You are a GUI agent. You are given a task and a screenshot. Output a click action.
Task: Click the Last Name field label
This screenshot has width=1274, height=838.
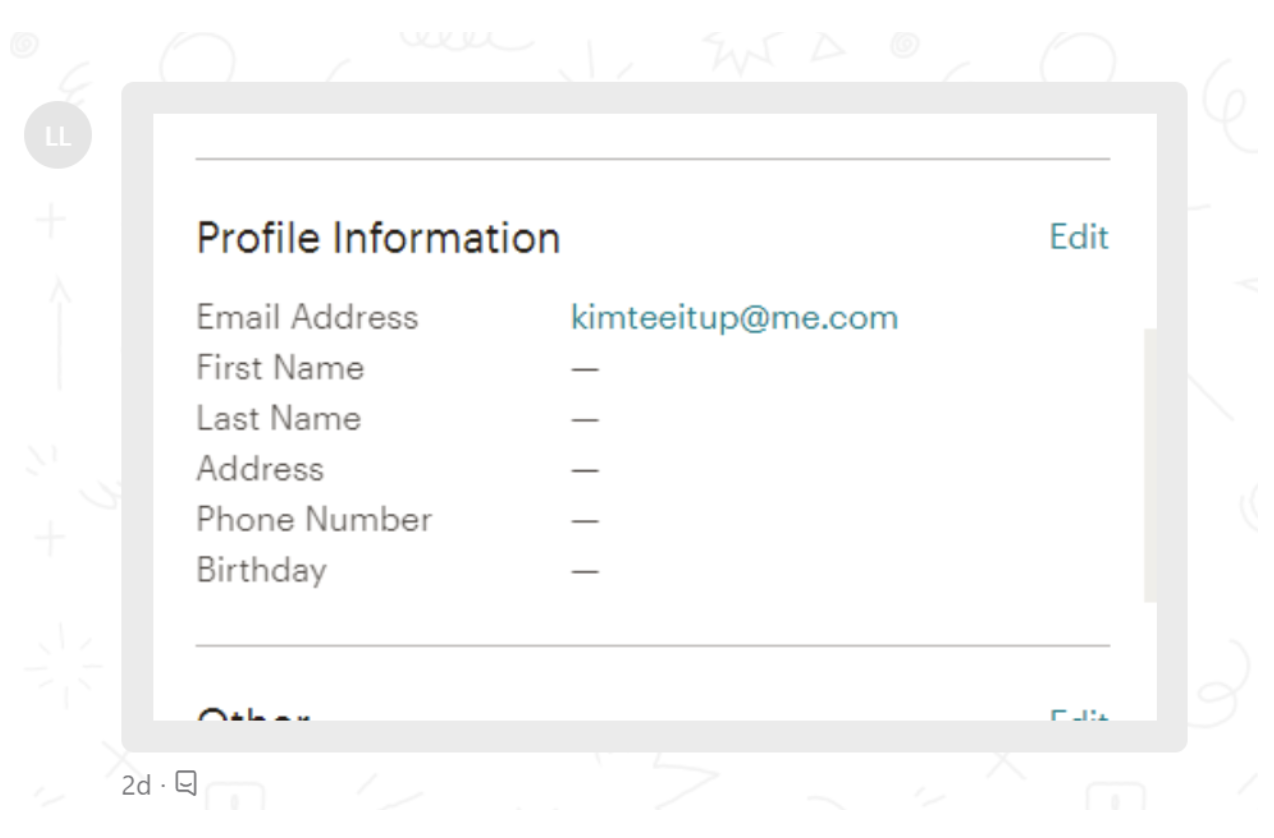pos(278,418)
